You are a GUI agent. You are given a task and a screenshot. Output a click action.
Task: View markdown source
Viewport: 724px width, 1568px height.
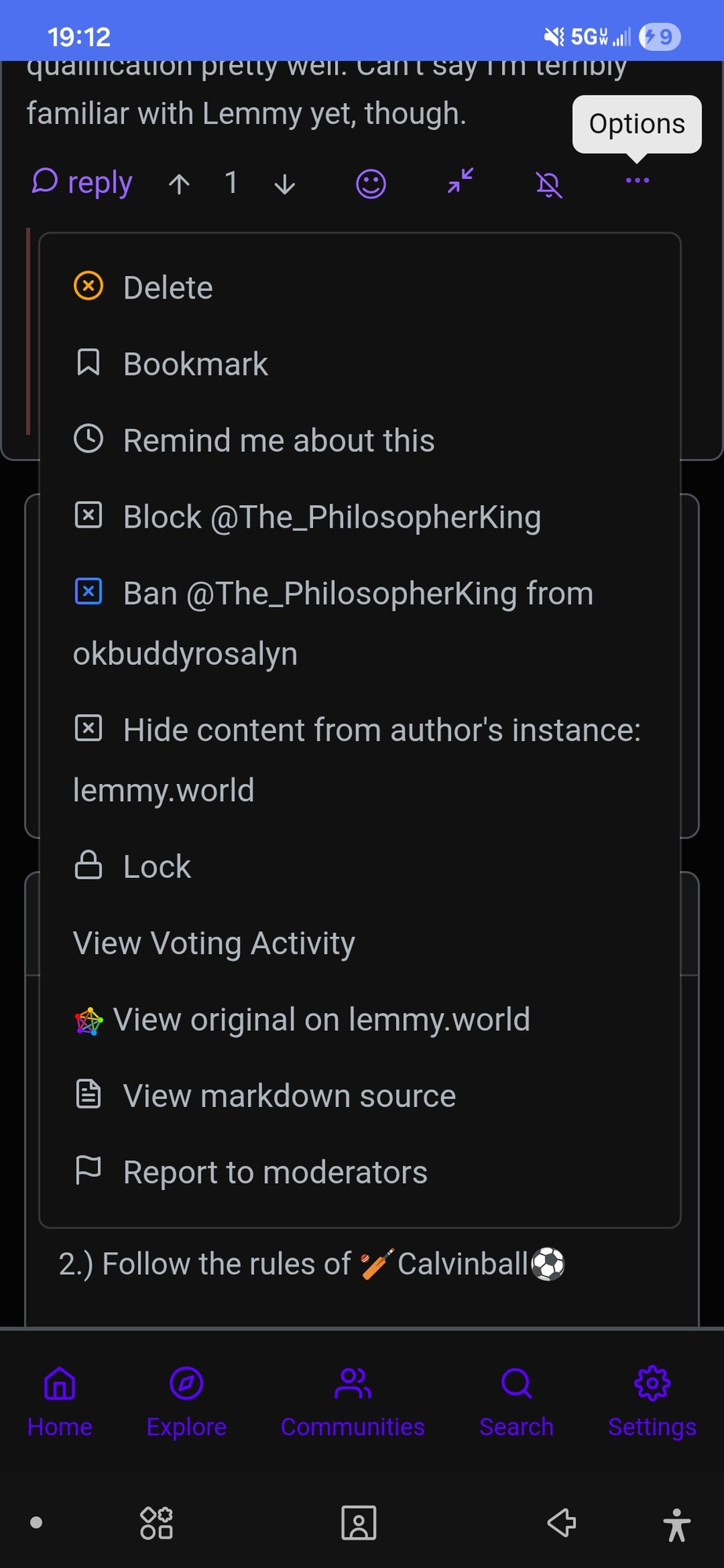289,1096
